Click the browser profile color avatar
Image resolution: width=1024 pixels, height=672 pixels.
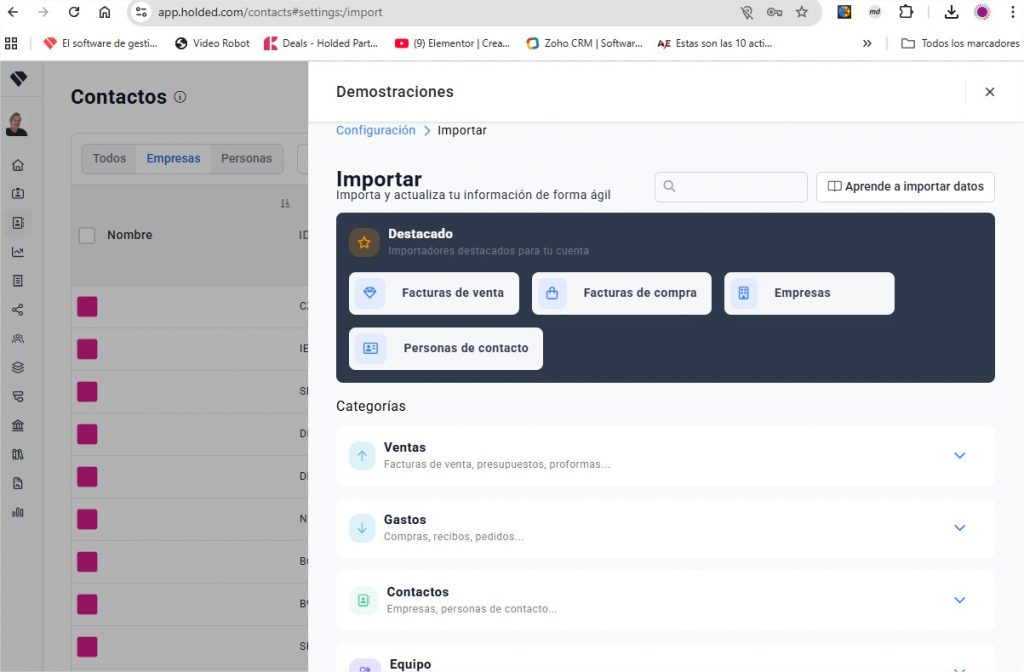[x=982, y=14]
